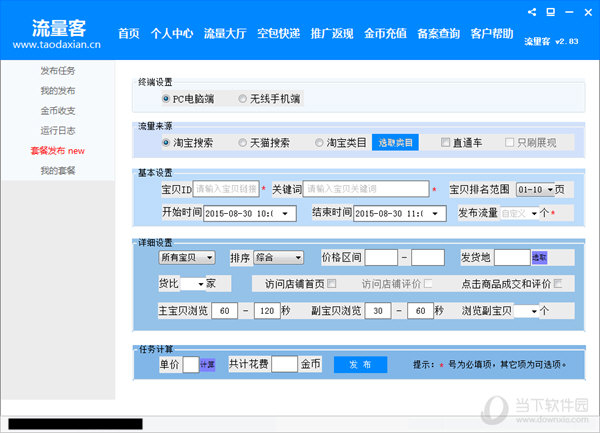Image resolution: width=600 pixels, height=433 pixels.
Task: Select the 无线手机端 radio option
Action: coord(243,99)
